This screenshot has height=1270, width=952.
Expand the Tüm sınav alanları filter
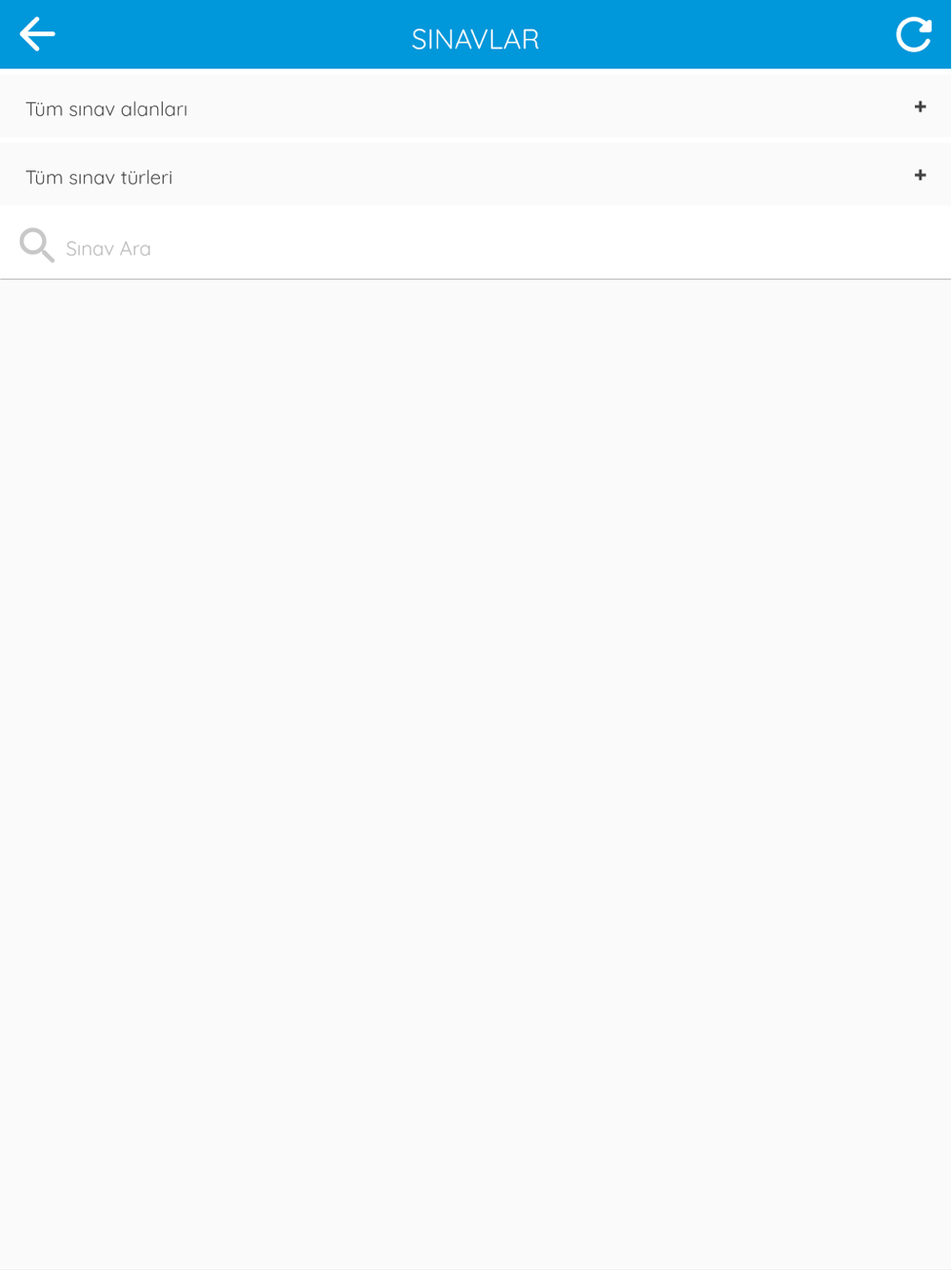476,108
